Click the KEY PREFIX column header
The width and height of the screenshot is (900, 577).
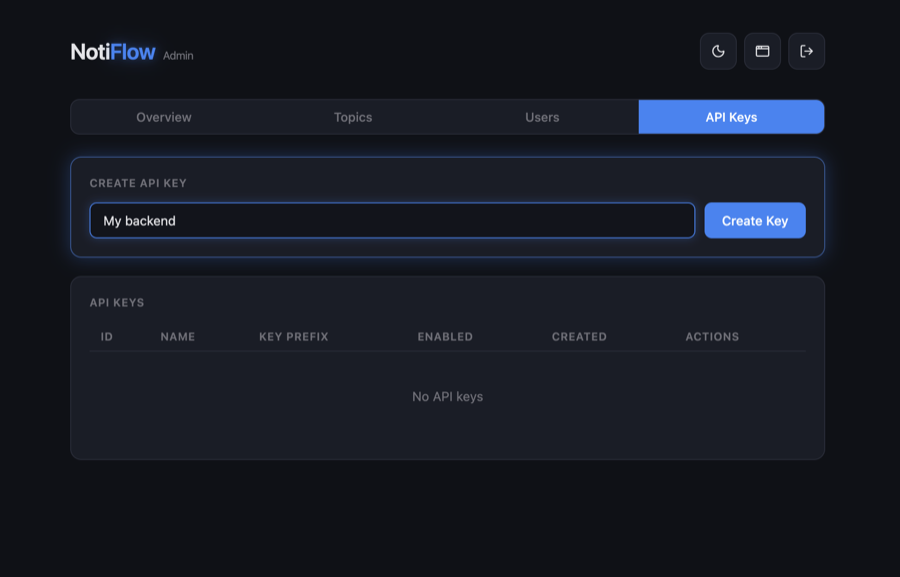coord(294,336)
